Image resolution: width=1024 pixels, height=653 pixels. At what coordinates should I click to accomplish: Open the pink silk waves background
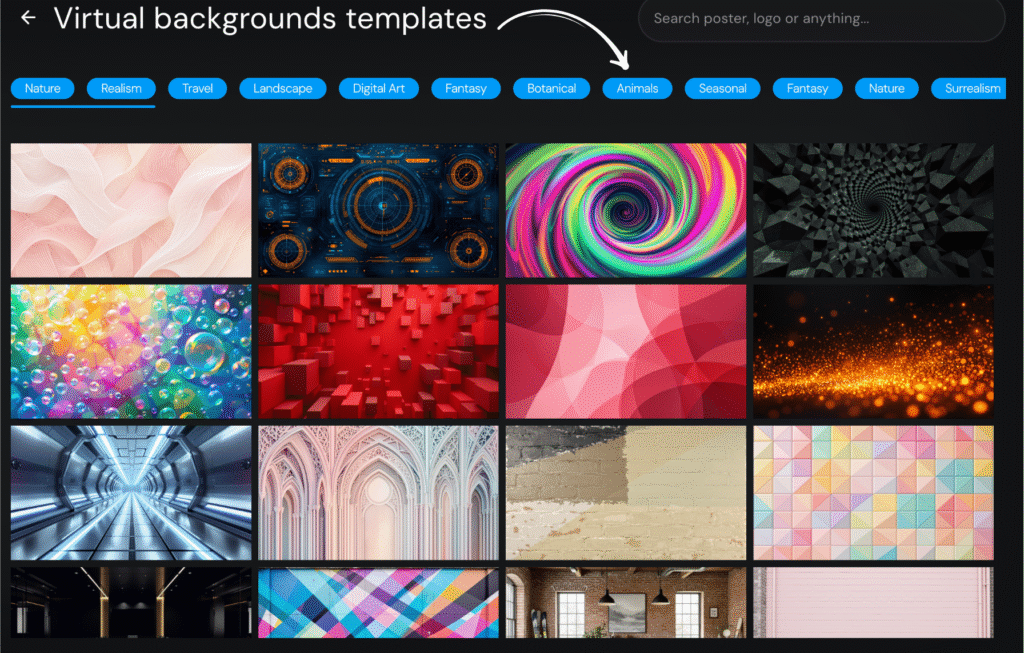coord(131,210)
